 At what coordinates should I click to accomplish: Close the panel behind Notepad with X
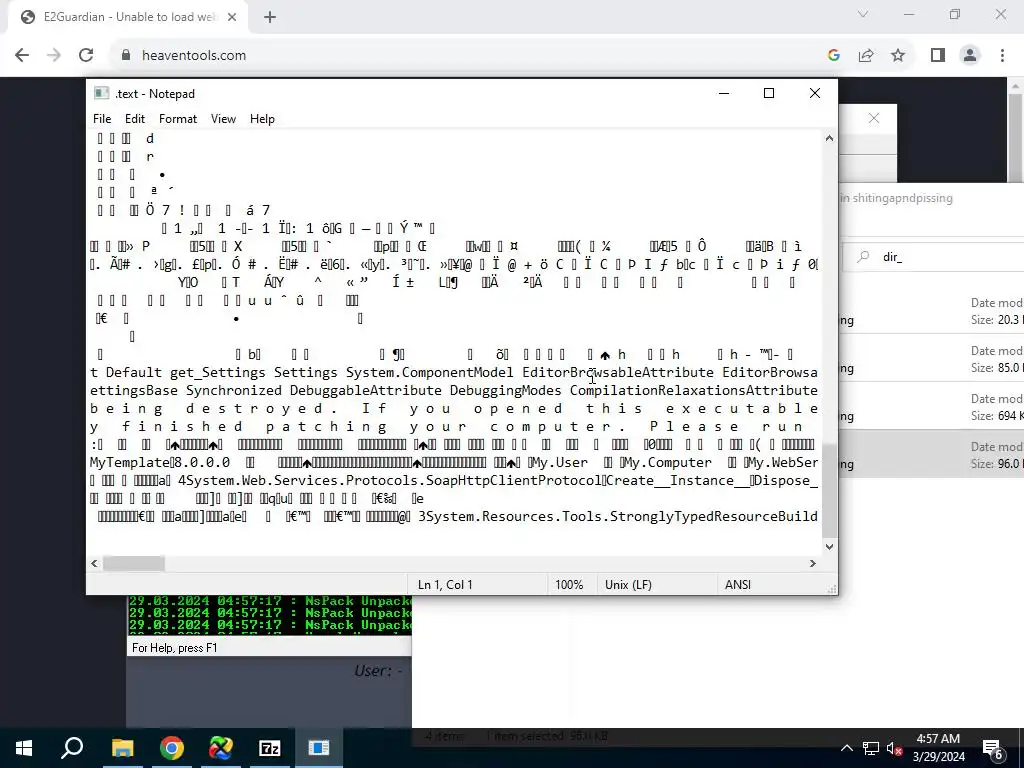874,118
